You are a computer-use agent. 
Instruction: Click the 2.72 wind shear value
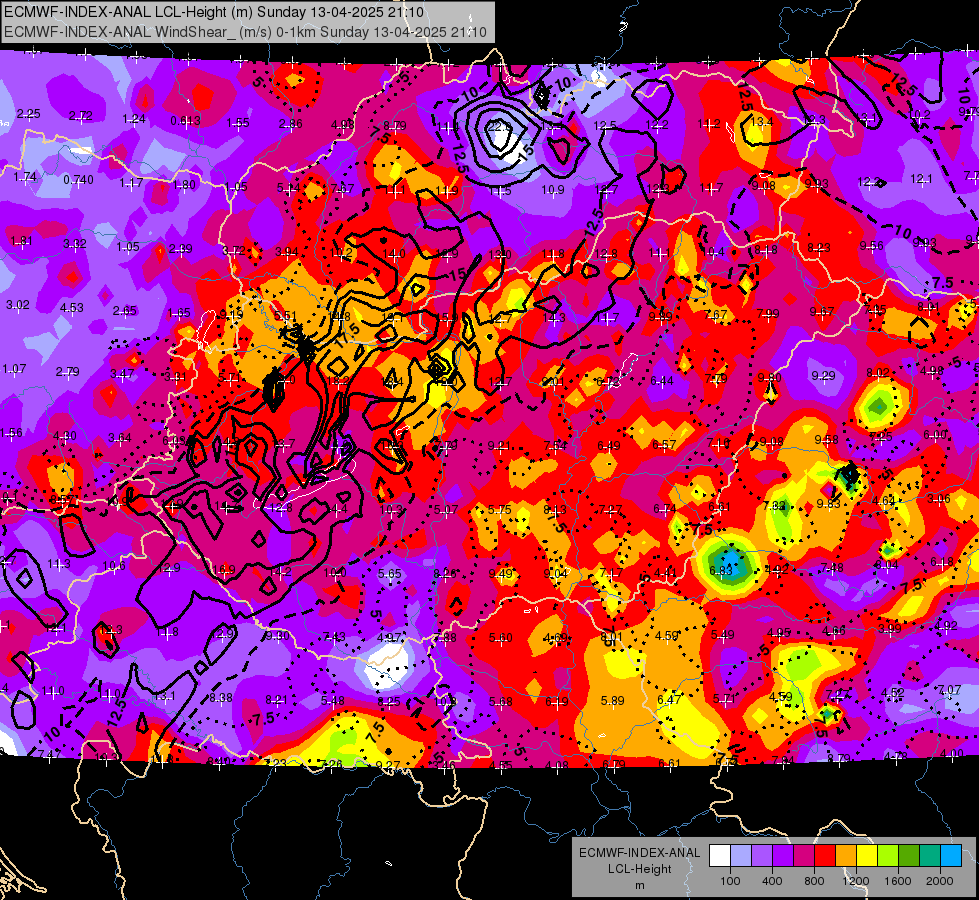pyautogui.click(x=81, y=116)
